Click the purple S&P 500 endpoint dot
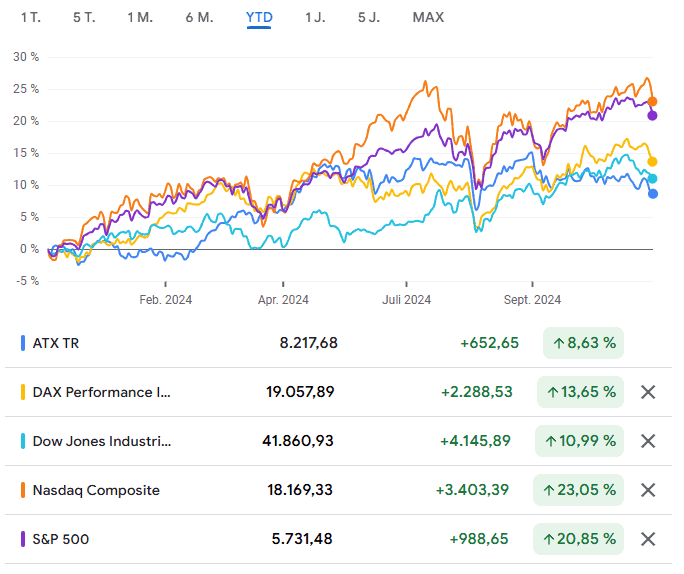 pos(653,115)
